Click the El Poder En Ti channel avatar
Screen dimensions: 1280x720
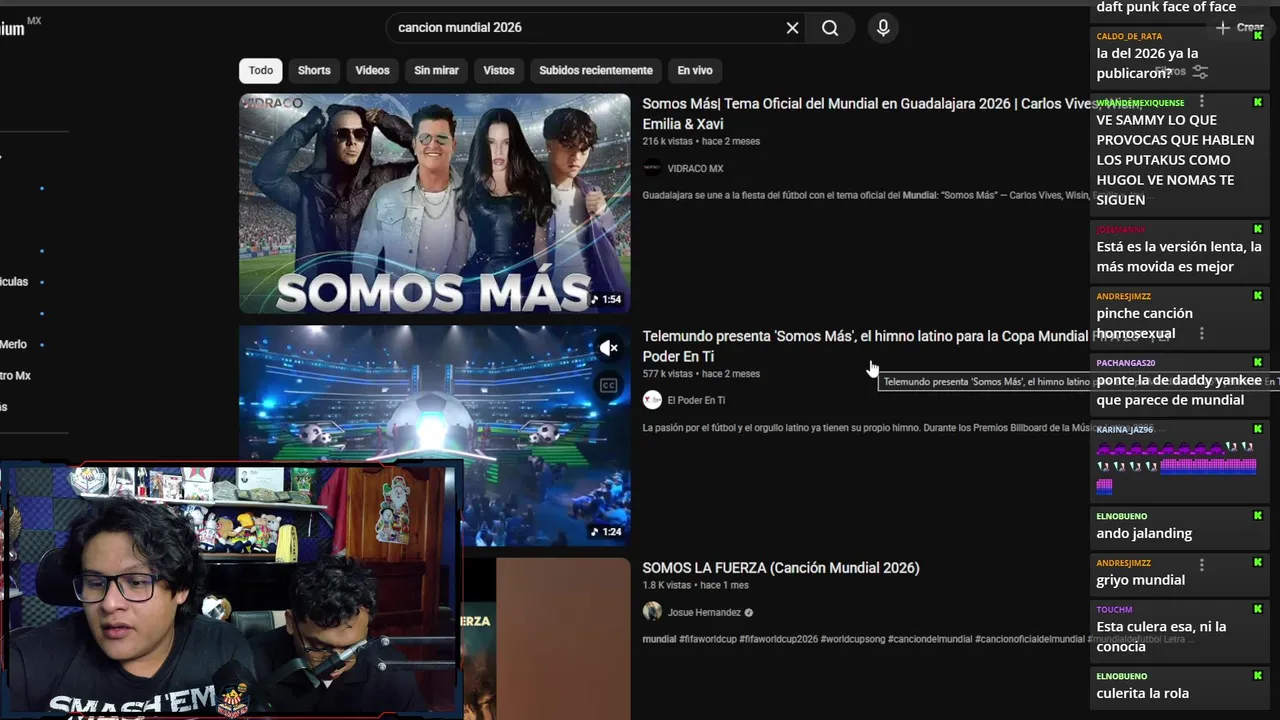[x=652, y=400]
